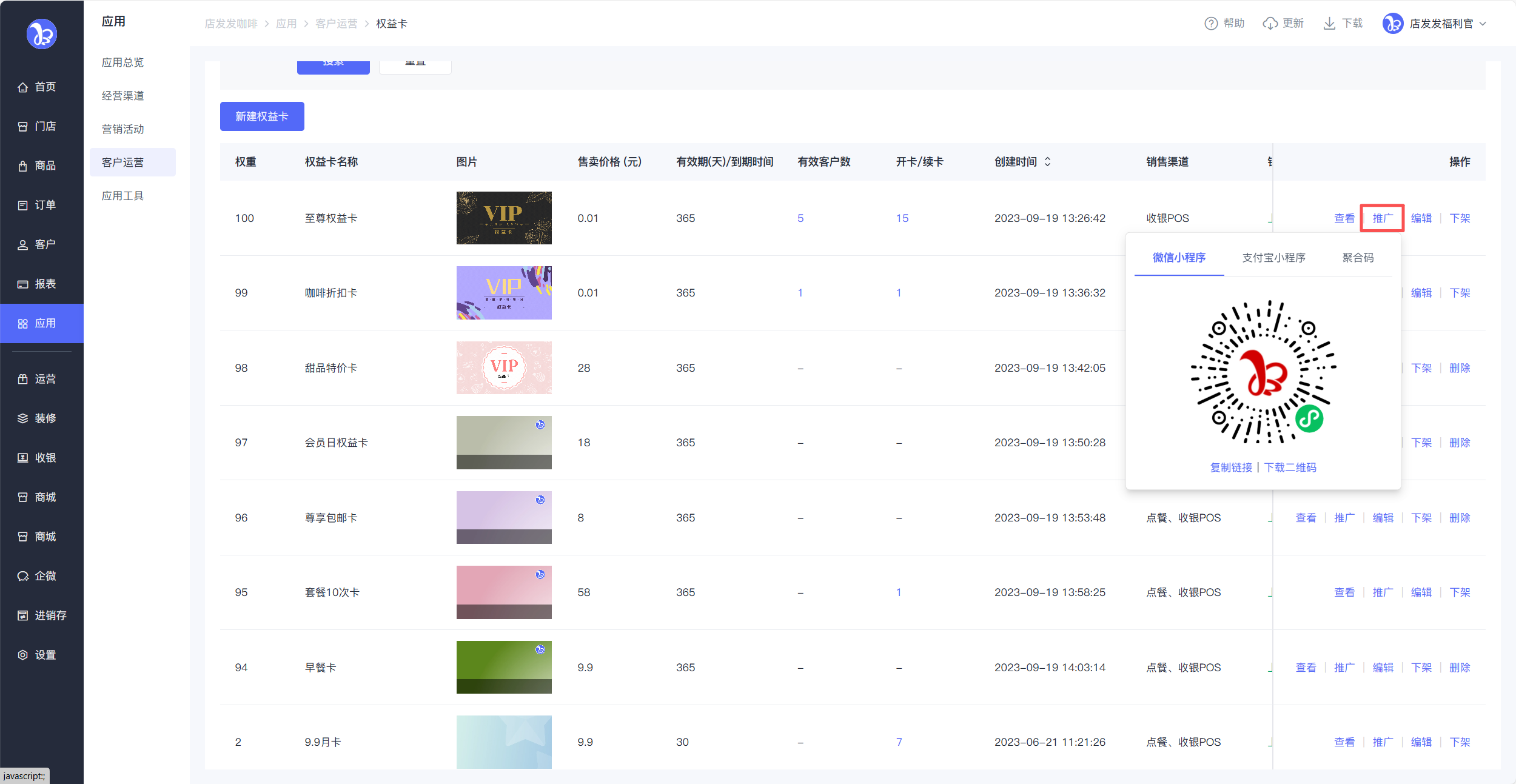Click 删除 for the 早餐卡 row
This screenshot has width=1516, height=784.
[1460, 668]
